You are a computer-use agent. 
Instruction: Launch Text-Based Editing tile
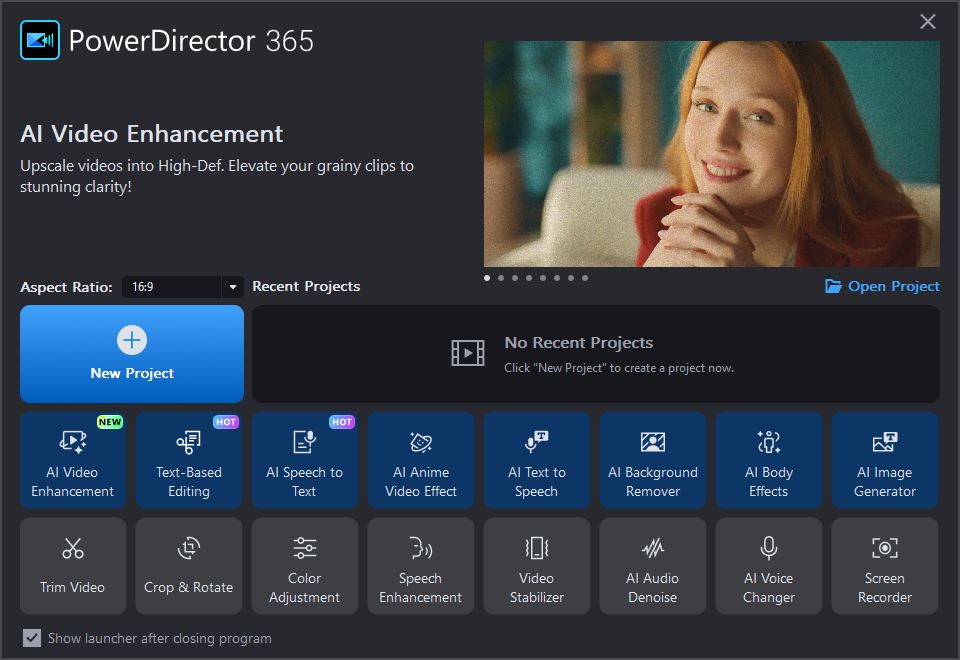189,460
